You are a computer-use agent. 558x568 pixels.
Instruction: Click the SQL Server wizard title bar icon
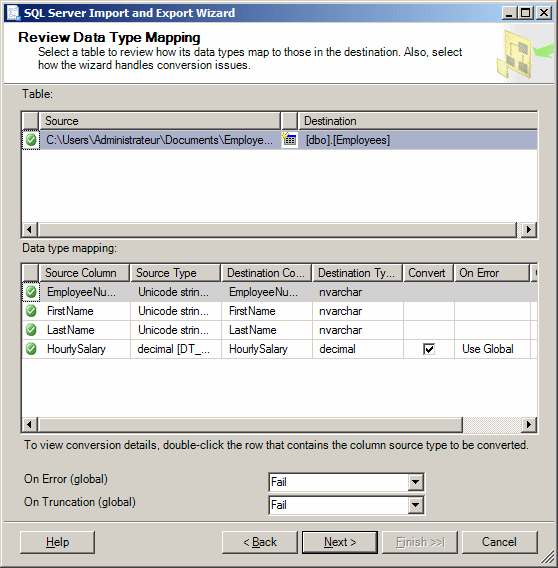(x=13, y=13)
